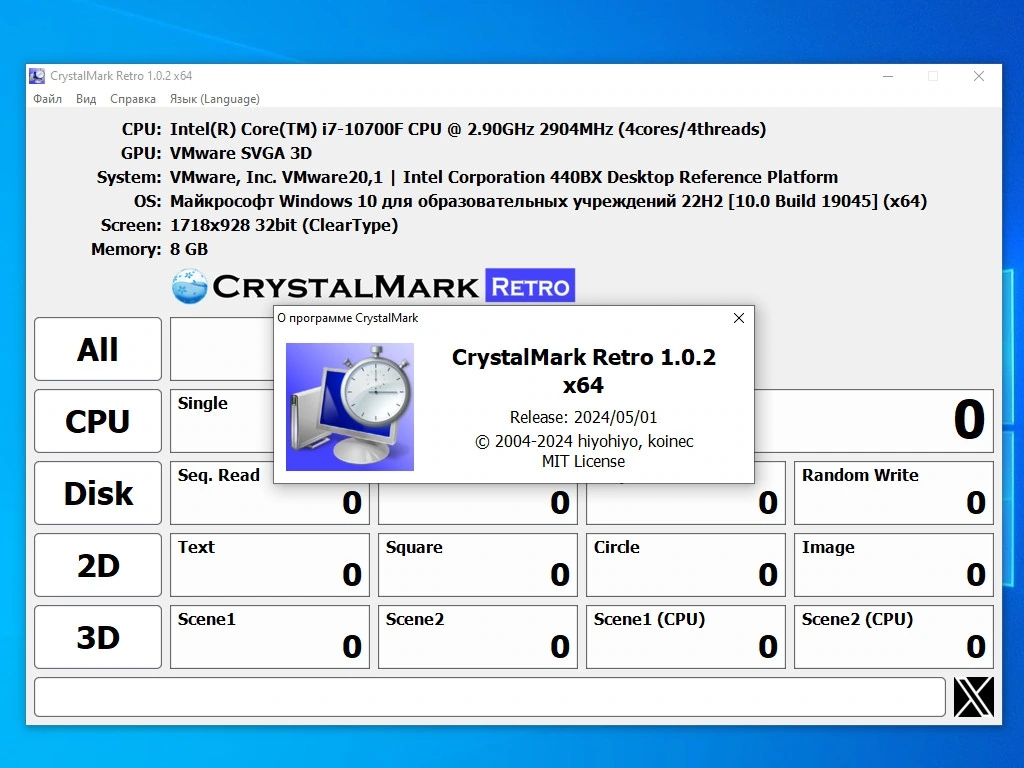Click the Scene1 (CPU) score box
The width and height of the screenshot is (1024, 768).
click(686, 637)
